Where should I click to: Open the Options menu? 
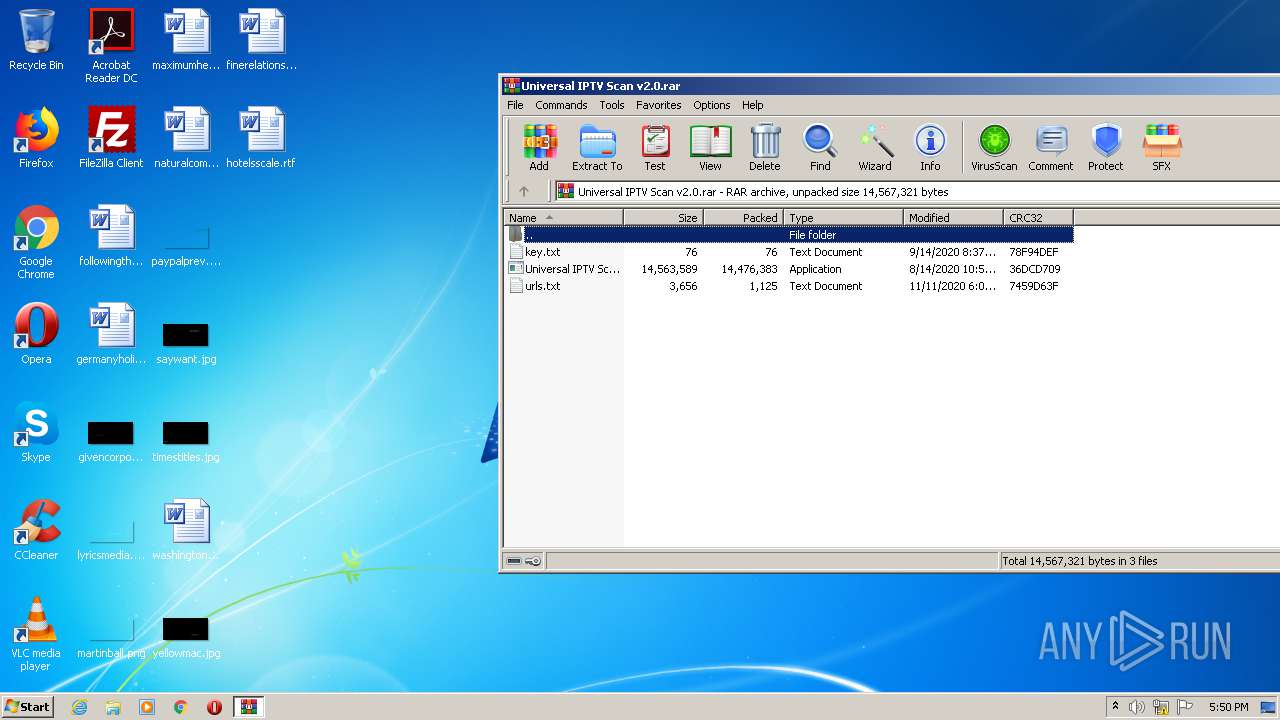click(x=712, y=105)
